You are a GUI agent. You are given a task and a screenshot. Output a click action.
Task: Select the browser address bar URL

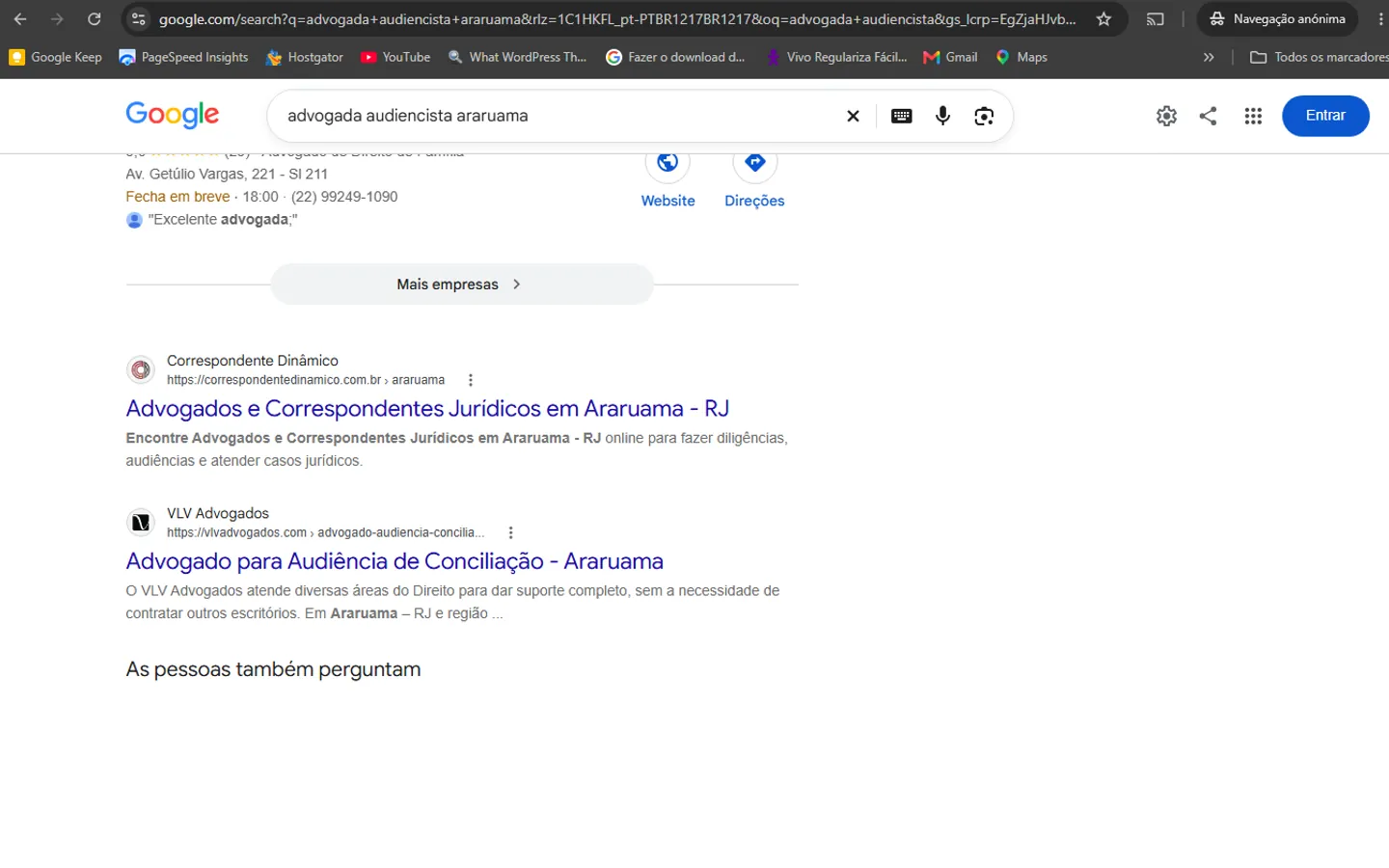[x=617, y=19]
